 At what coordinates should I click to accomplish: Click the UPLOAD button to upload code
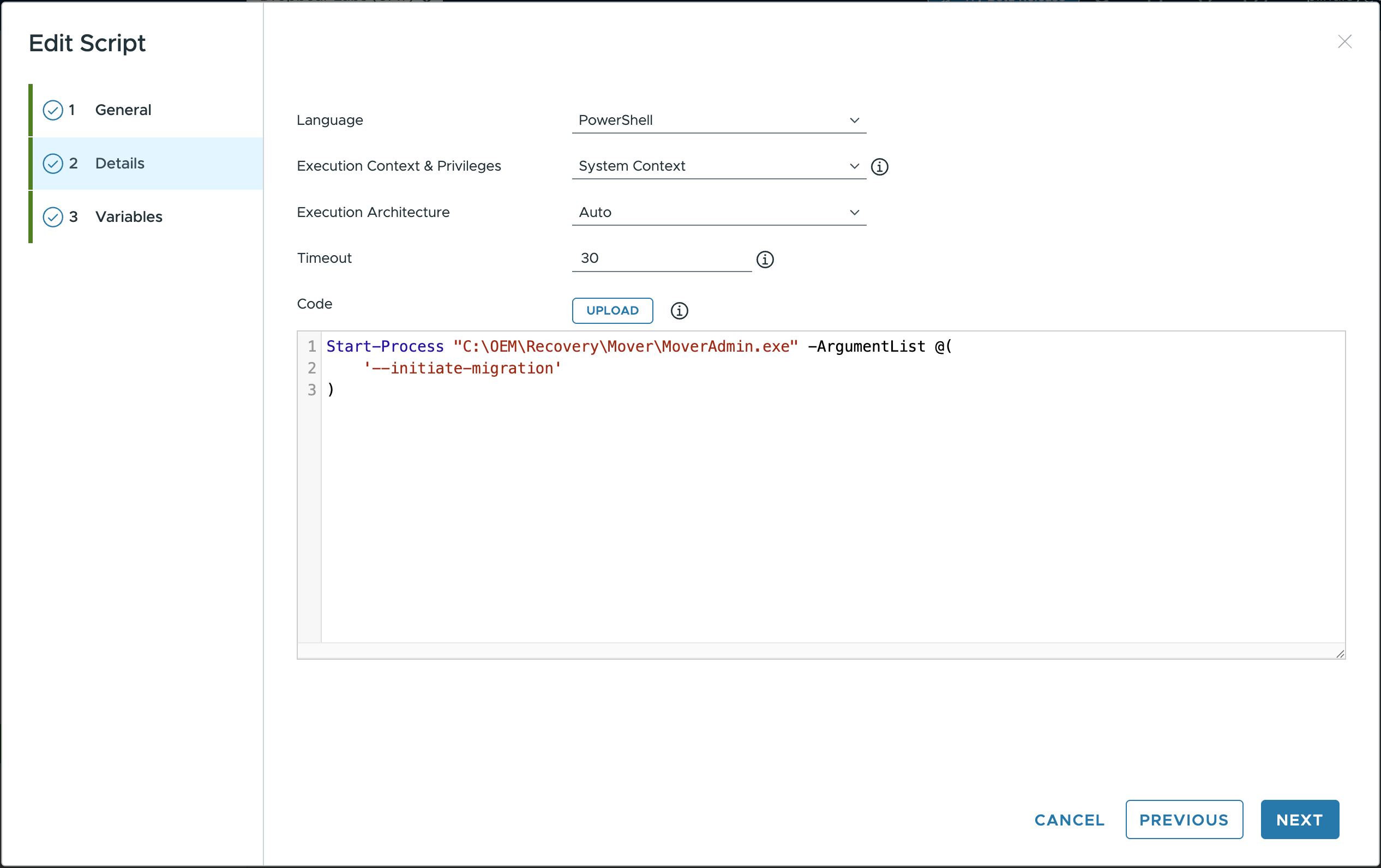[612, 311]
